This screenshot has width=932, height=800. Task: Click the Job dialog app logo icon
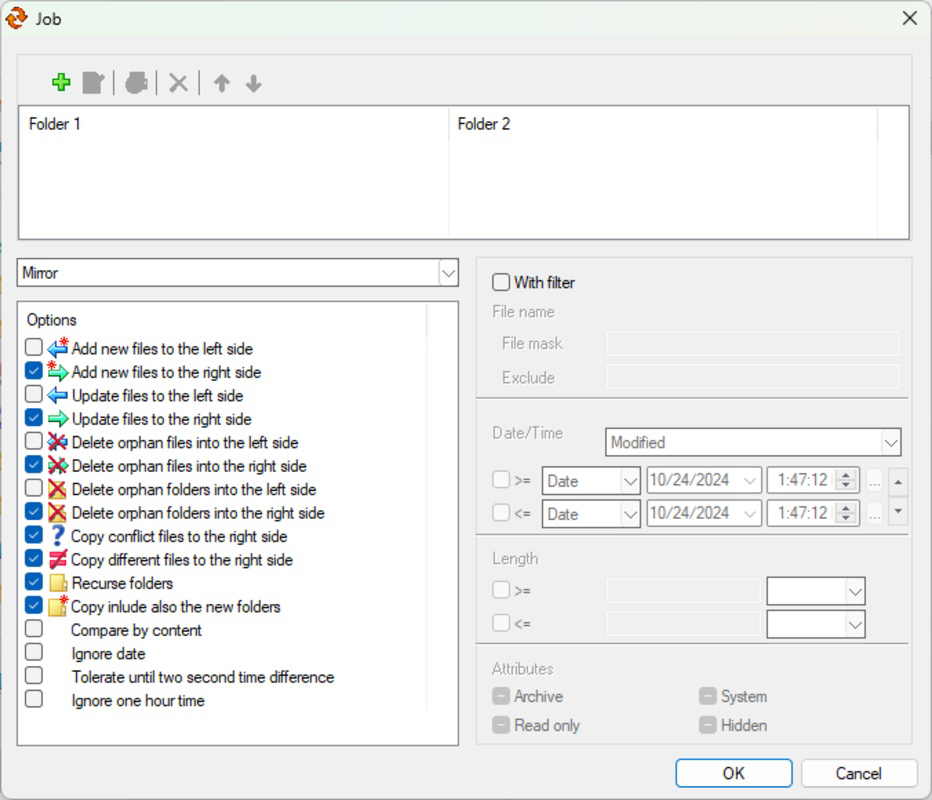point(16,18)
